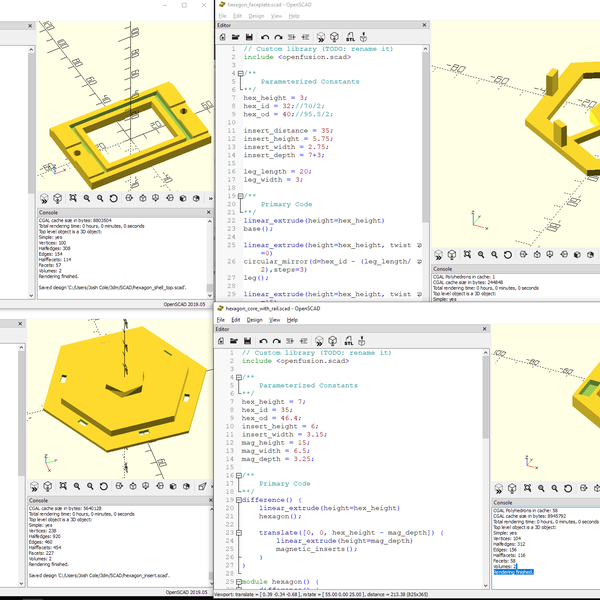Collapse comment fold at line 4 in hexagon_faceplate
Viewport: 600px width, 600px height.
click(x=240, y=73)
